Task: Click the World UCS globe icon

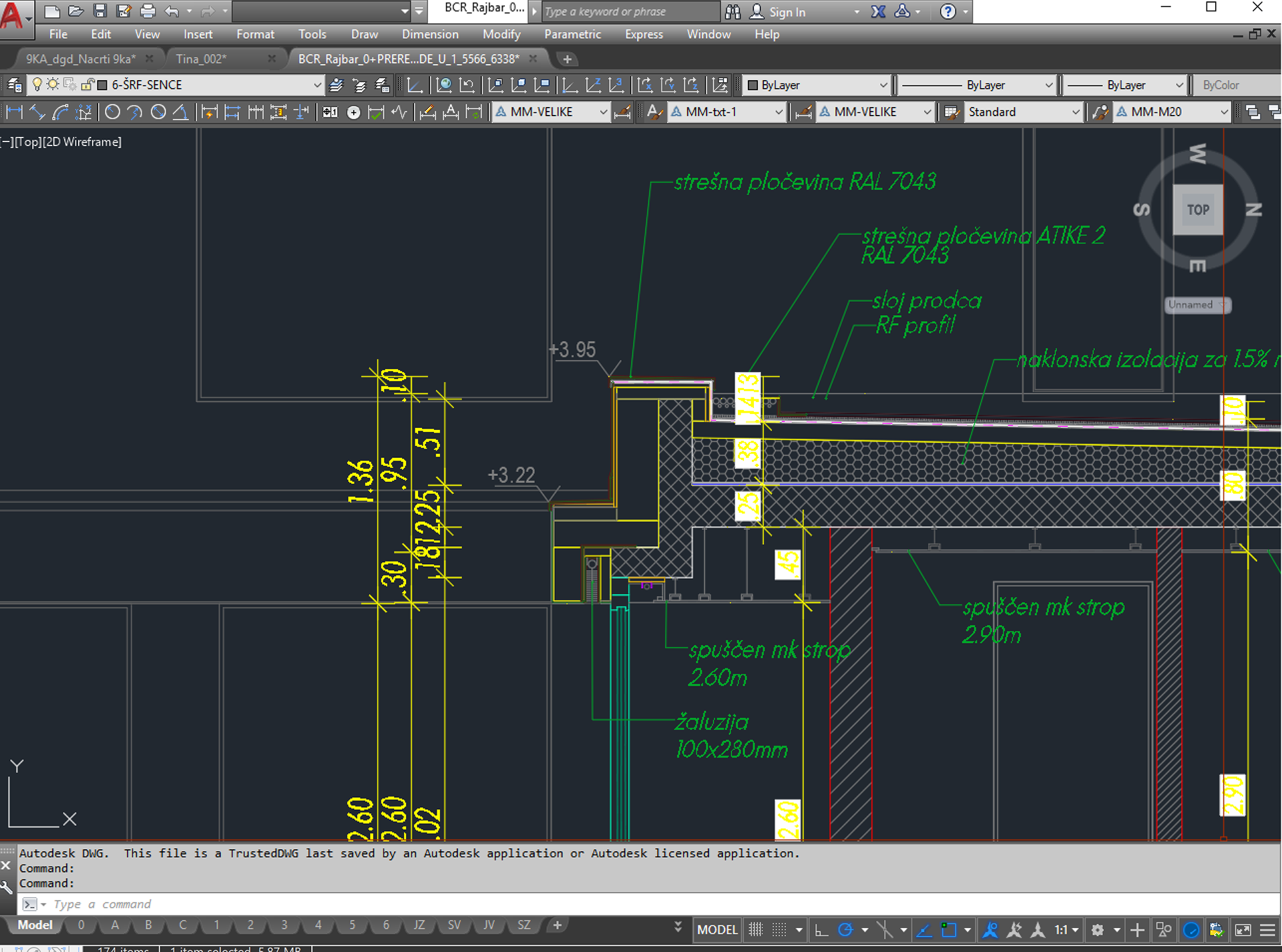Action: pos(444,85)
